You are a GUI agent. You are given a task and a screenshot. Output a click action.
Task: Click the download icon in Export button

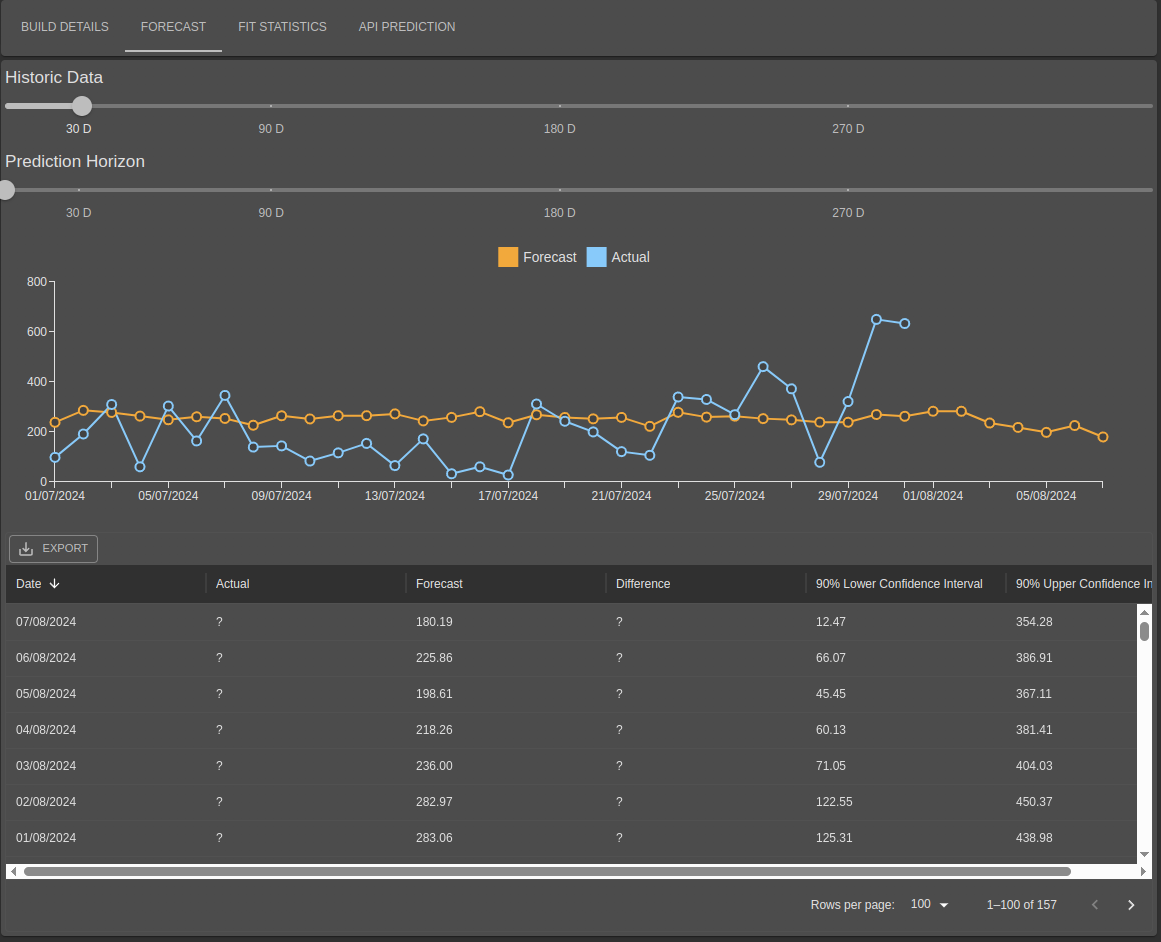26,549
